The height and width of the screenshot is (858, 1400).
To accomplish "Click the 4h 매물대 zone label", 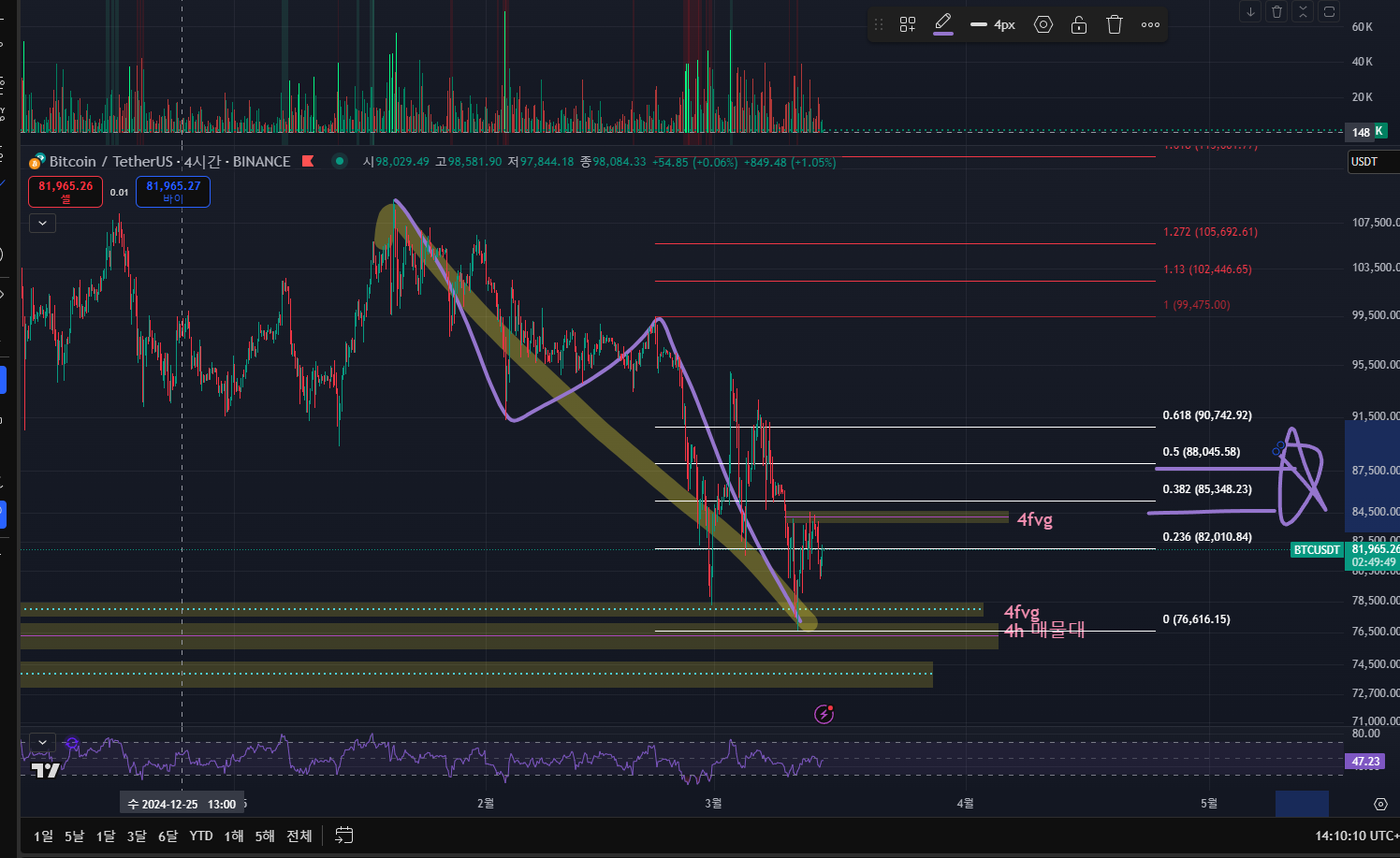I will click(1044, 631).
